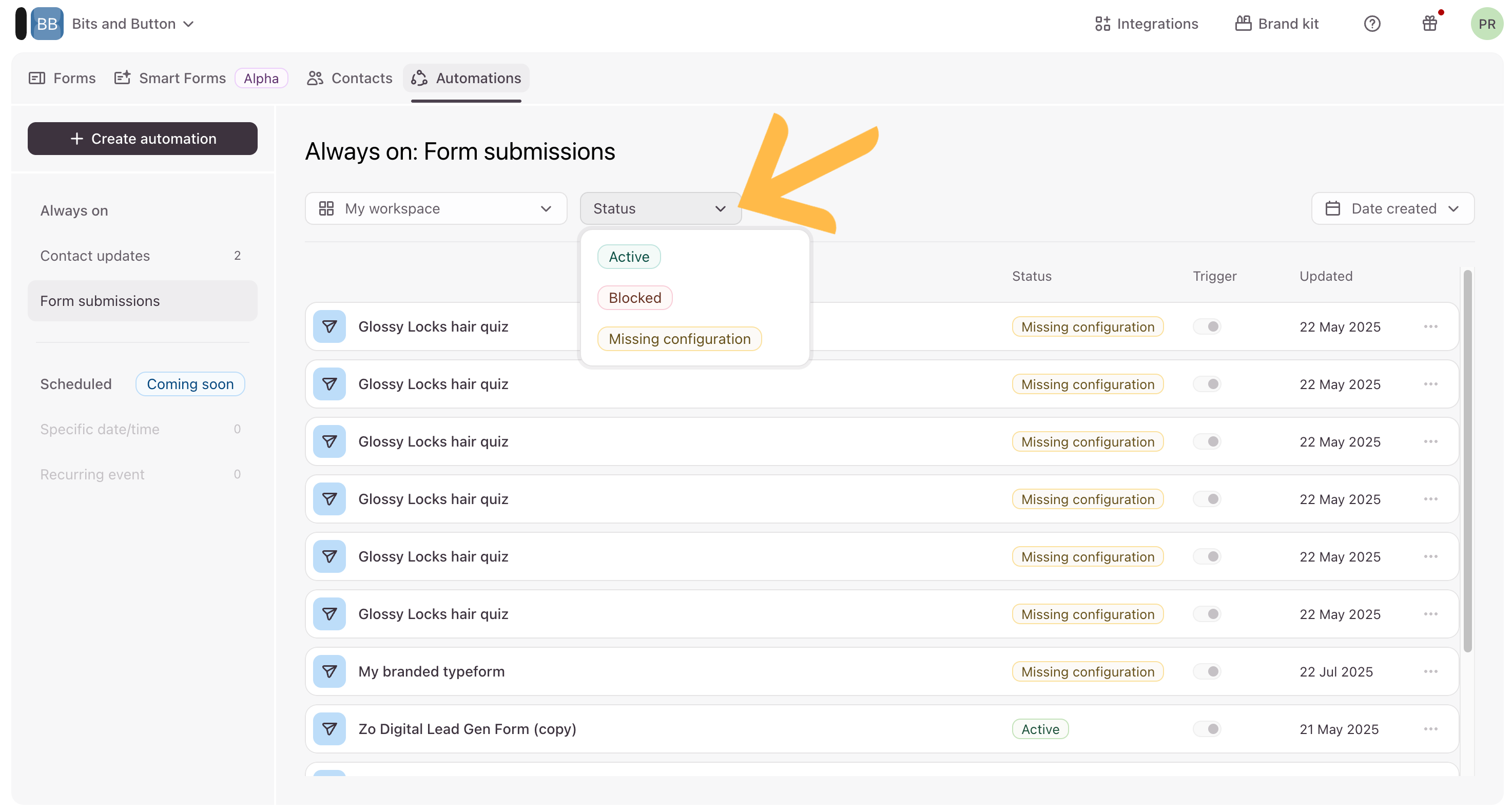Choose Missing configuration status filter option

point(679,339)
